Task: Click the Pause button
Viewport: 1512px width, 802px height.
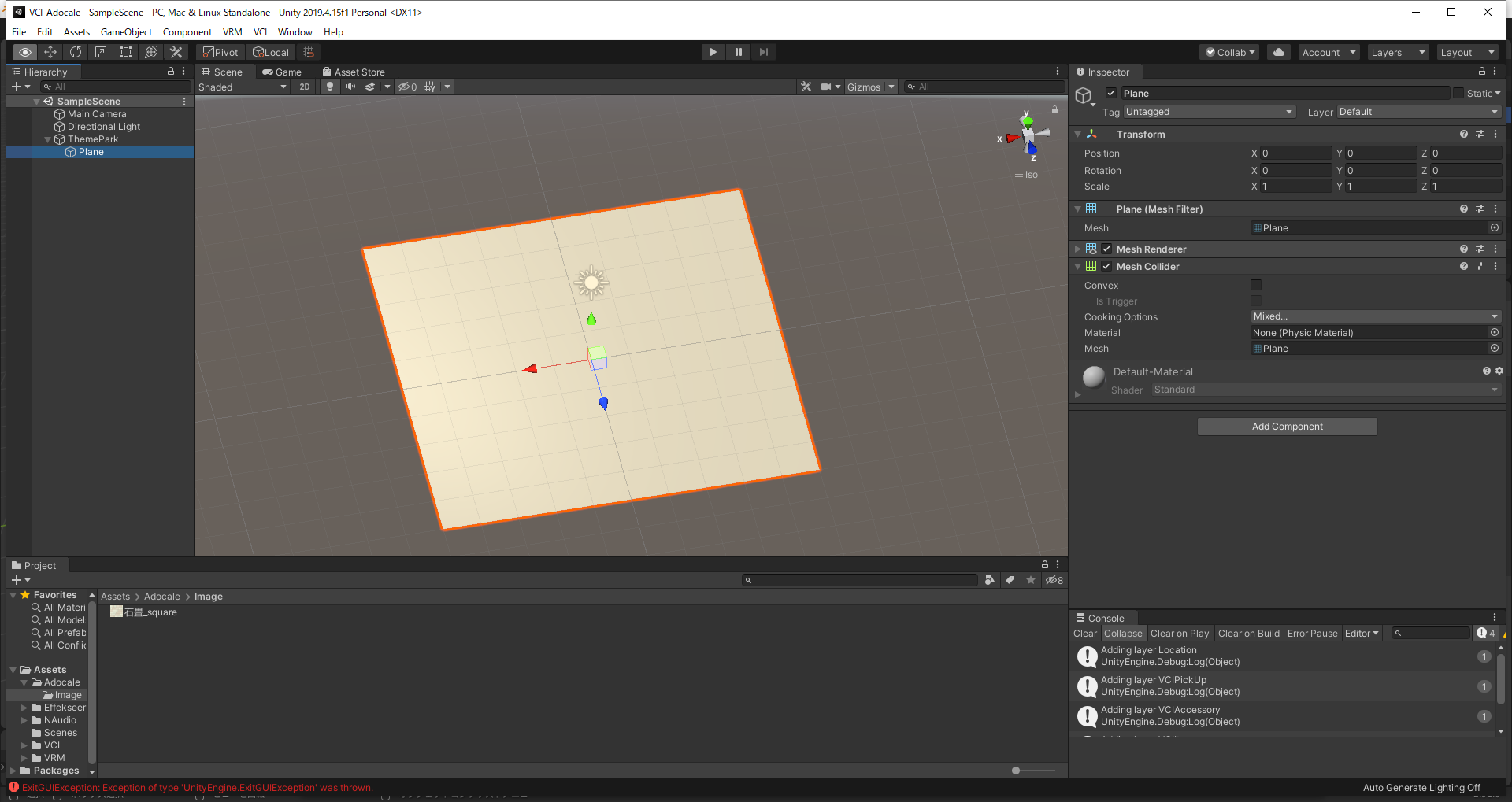Action: [738, 52]
